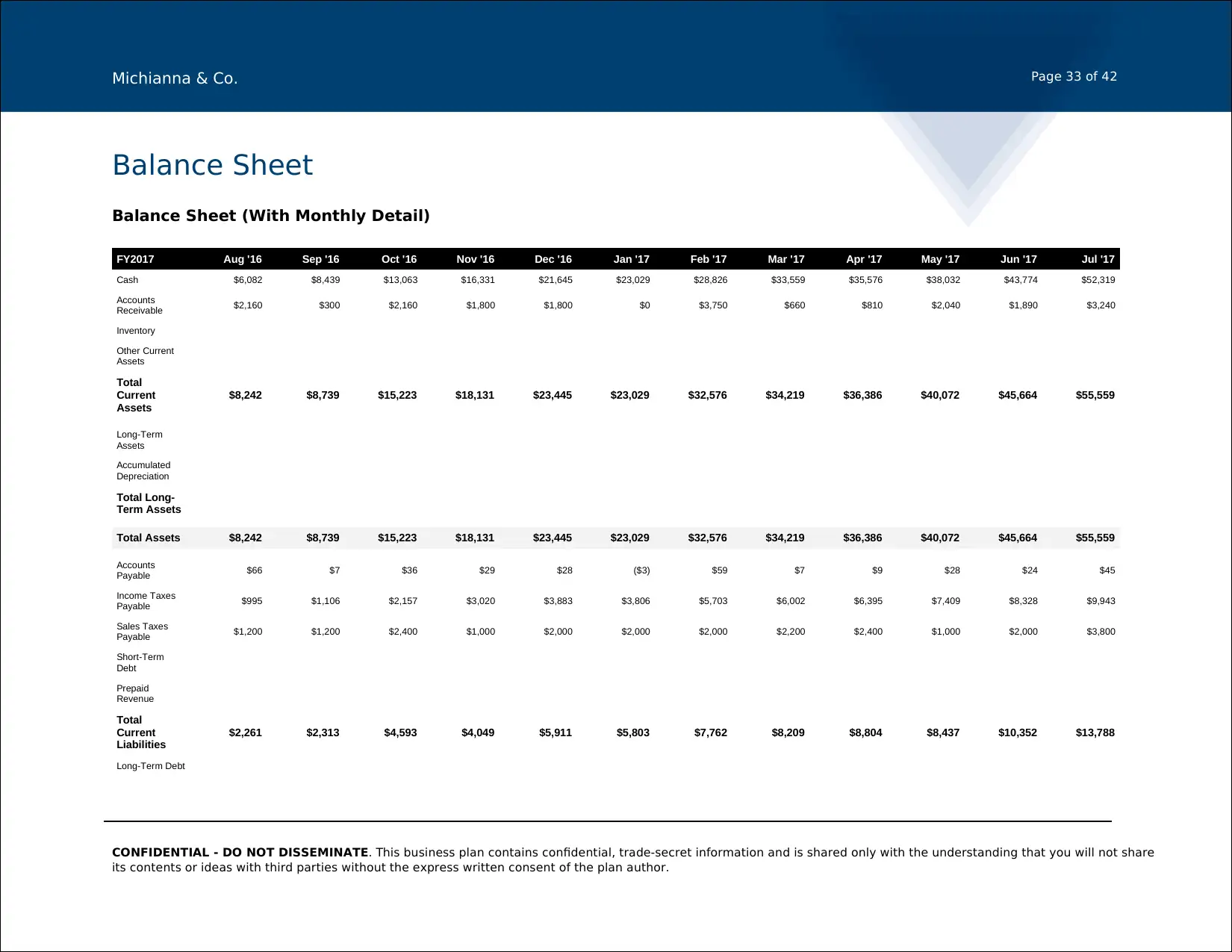1232x952 pixels.
Task: Click the Income Taxes Payable value $9,943
Action: point(1101,601)
